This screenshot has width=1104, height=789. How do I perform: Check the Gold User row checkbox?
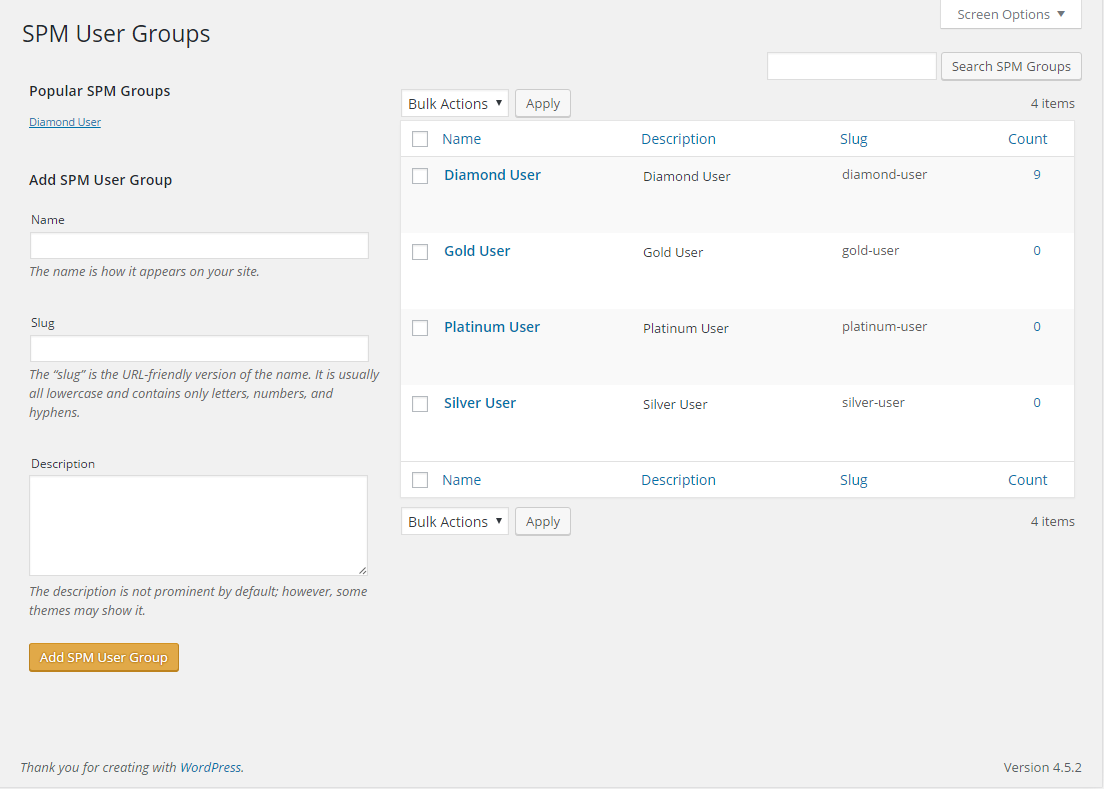[x=420, y=252]
